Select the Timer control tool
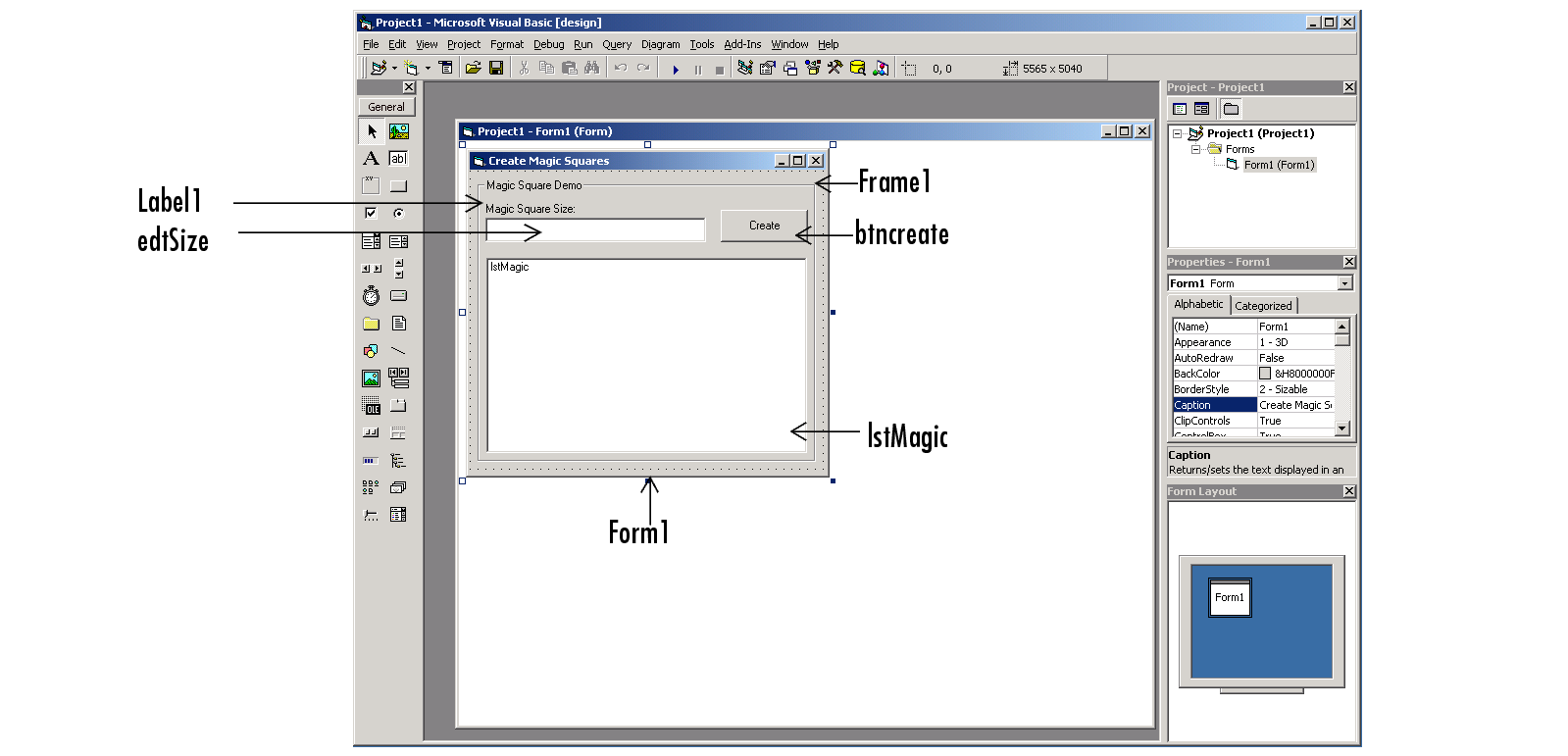This screenshot has width=1568, height=756. point(372,295)
